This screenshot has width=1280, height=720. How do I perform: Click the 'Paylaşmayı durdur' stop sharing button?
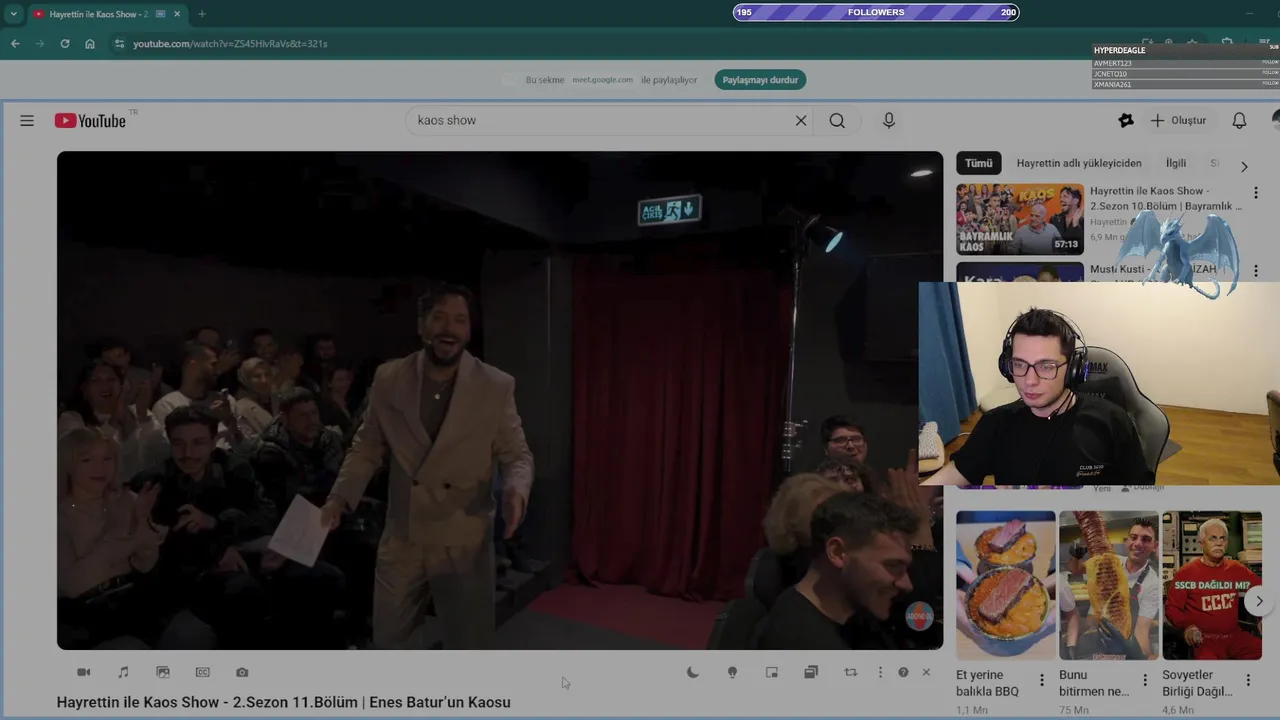tap(760, 80)
